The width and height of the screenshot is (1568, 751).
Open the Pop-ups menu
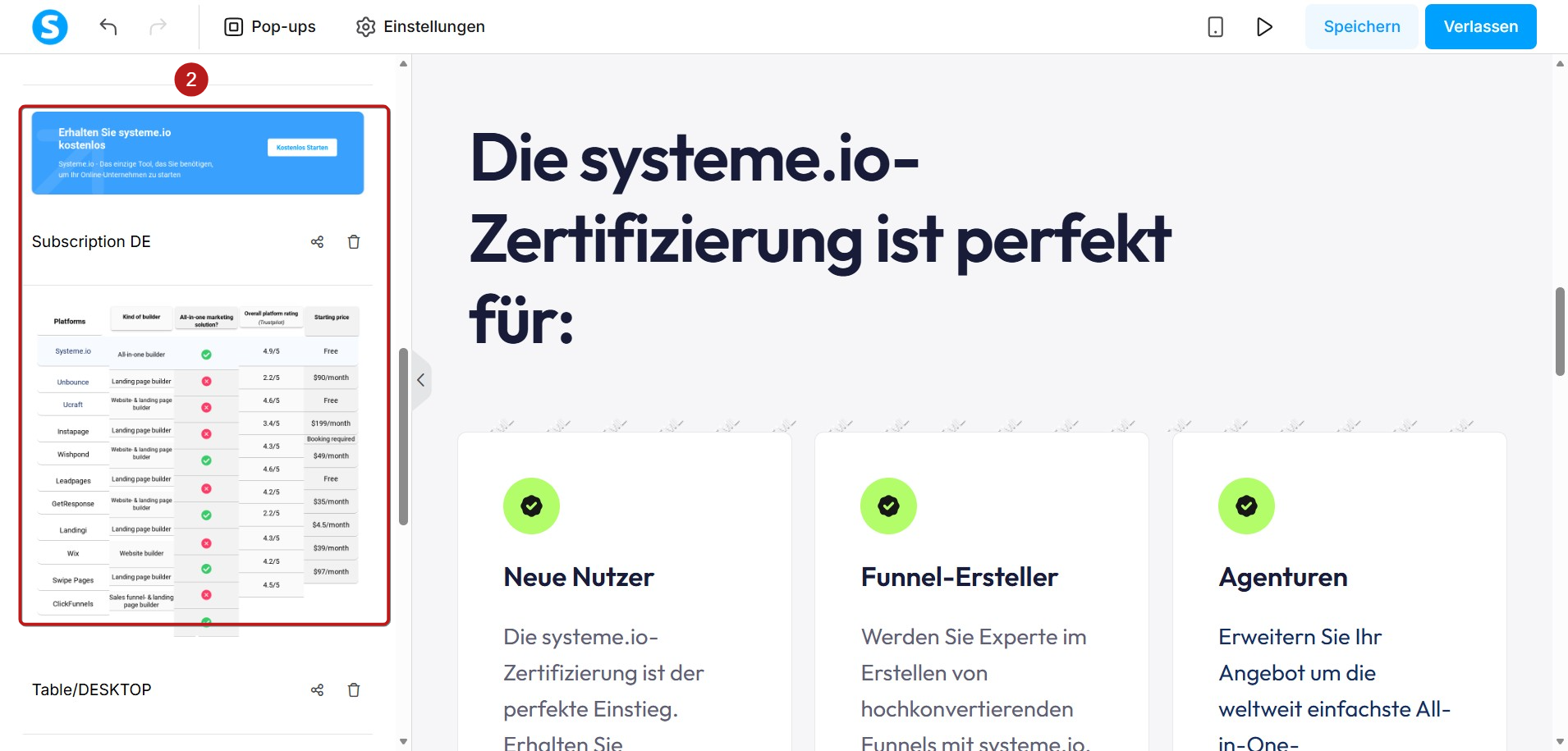coord(270,27)
